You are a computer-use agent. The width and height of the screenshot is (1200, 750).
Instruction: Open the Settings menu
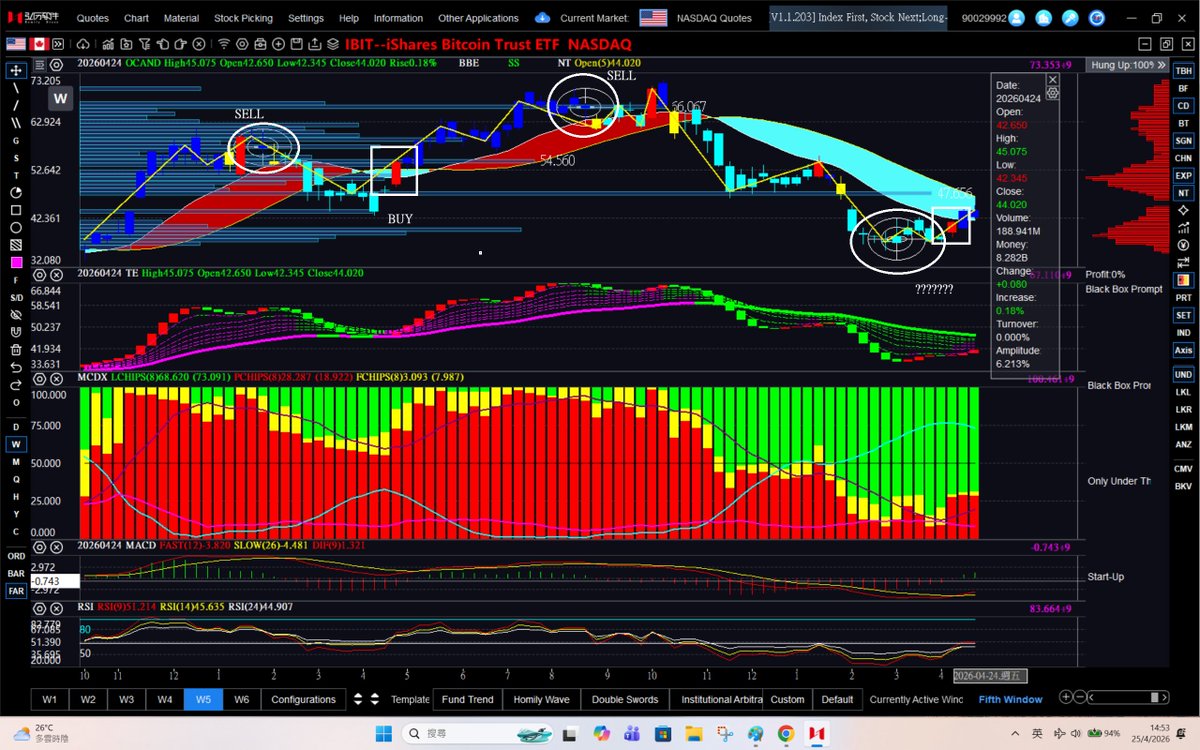click(305, 18)
